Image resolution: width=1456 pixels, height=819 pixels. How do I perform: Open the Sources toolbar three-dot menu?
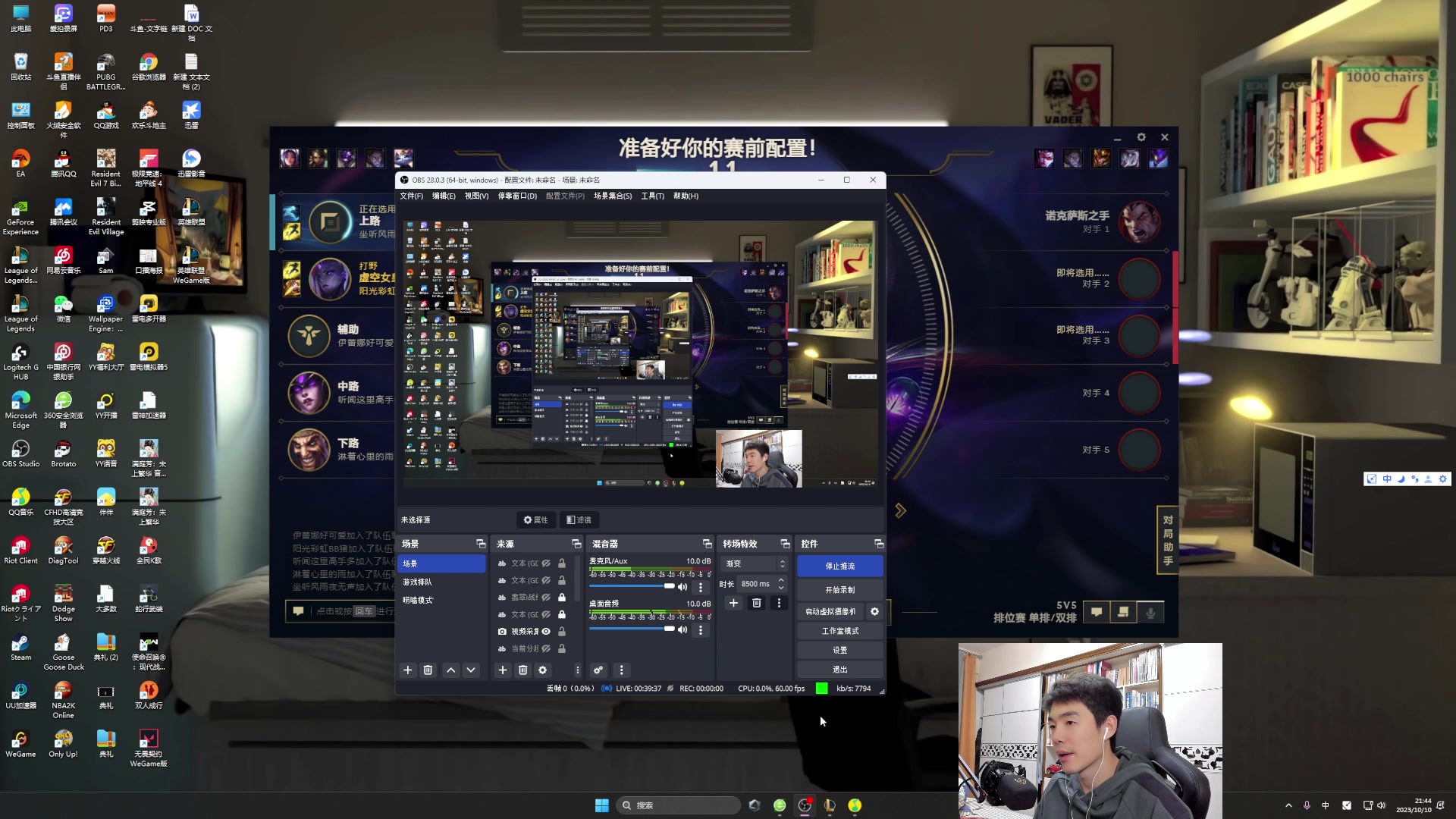[577, 670]
